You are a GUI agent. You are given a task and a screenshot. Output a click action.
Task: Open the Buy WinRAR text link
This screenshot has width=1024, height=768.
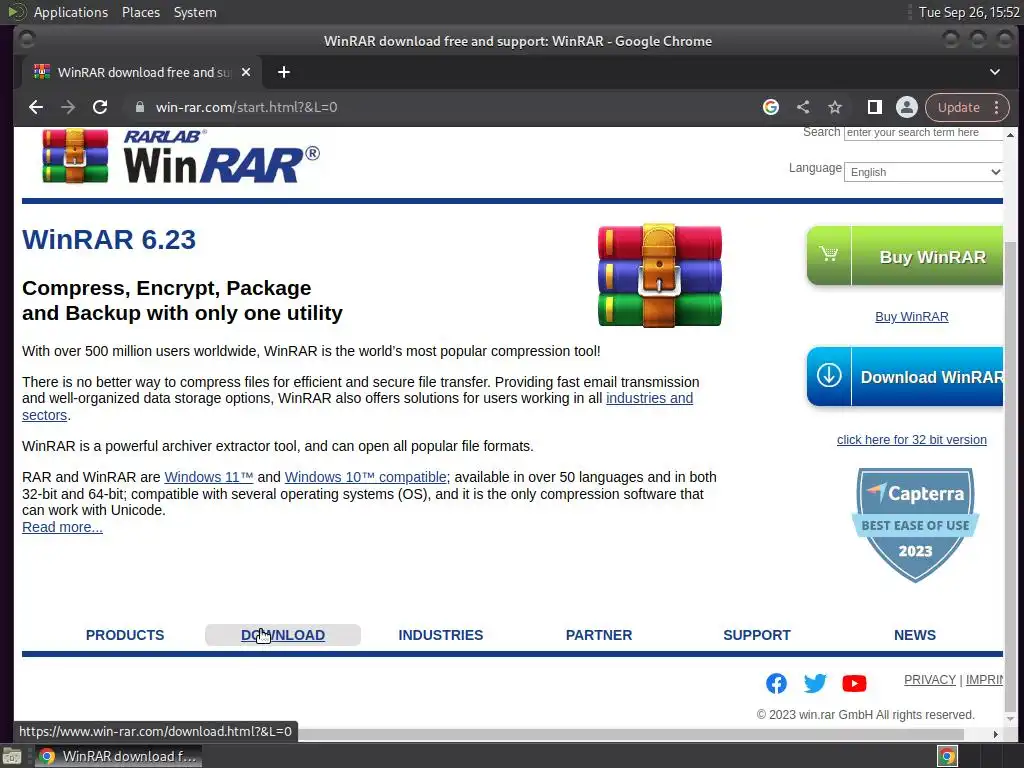click(x=912, y=317)
